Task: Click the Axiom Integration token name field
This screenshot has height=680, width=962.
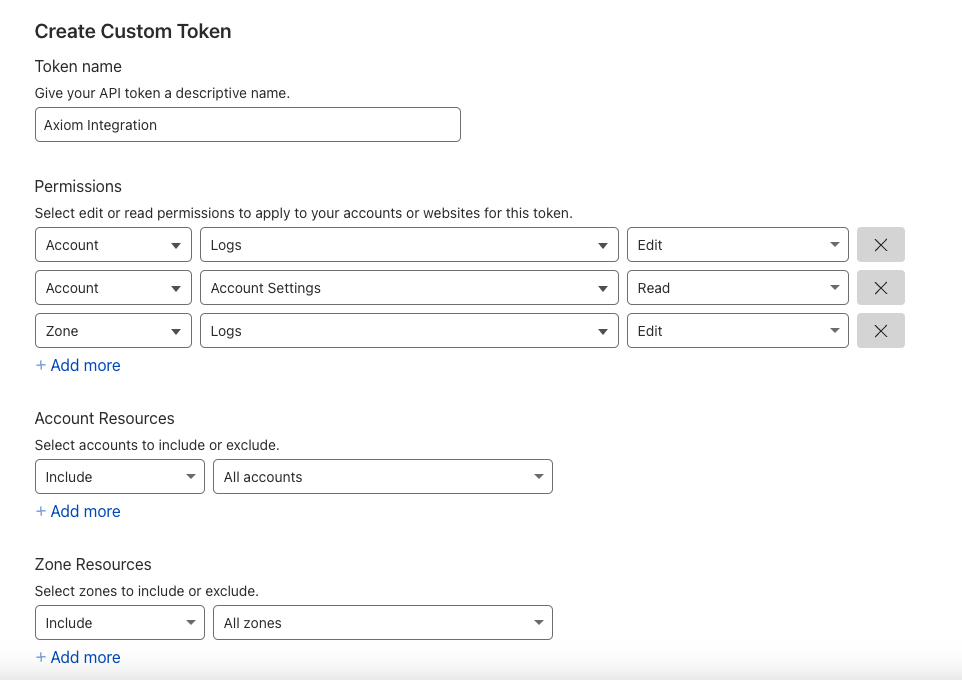Action: (x=248, y=125)
